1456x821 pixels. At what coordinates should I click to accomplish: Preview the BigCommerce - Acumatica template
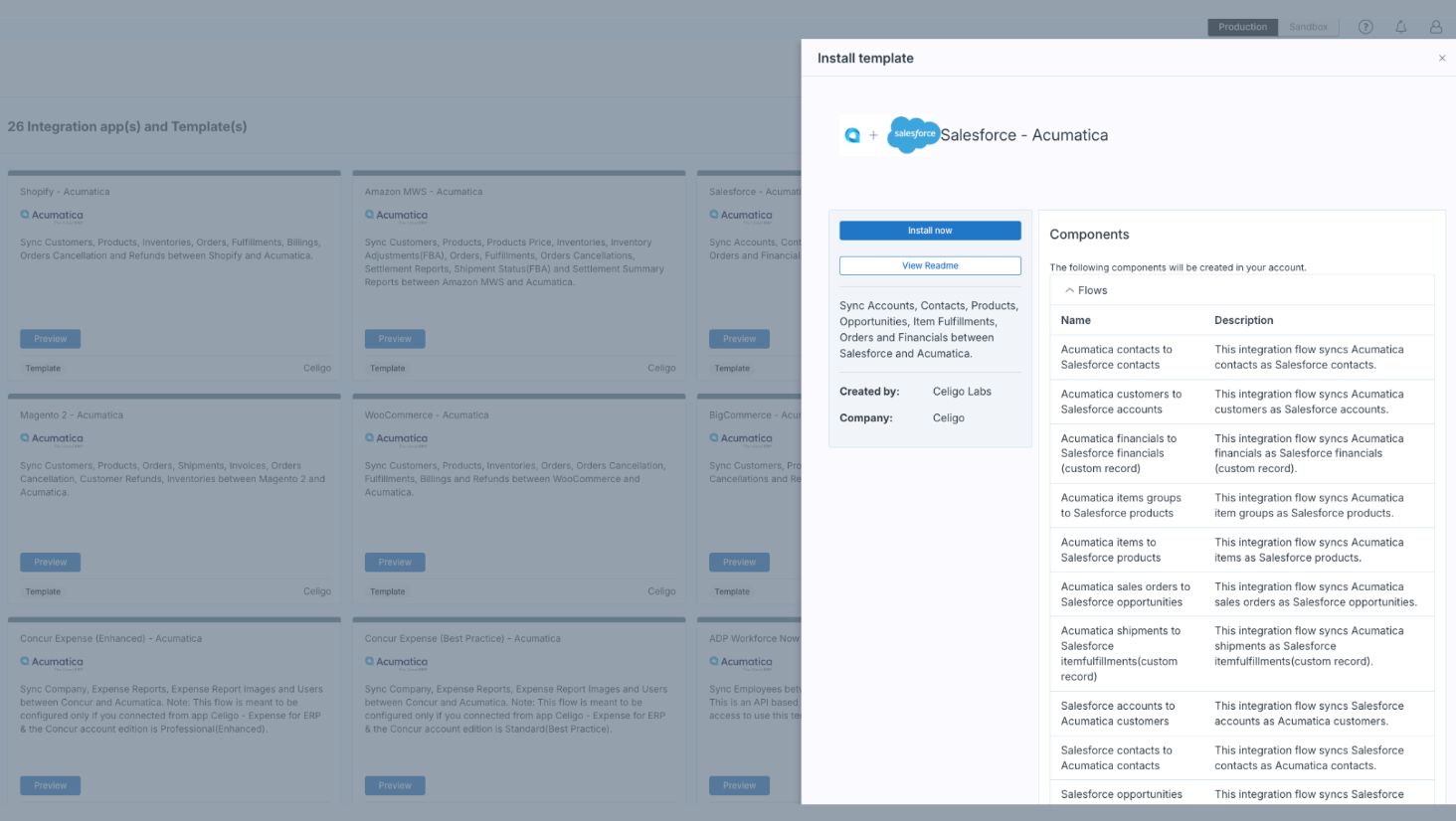(739, 563)
